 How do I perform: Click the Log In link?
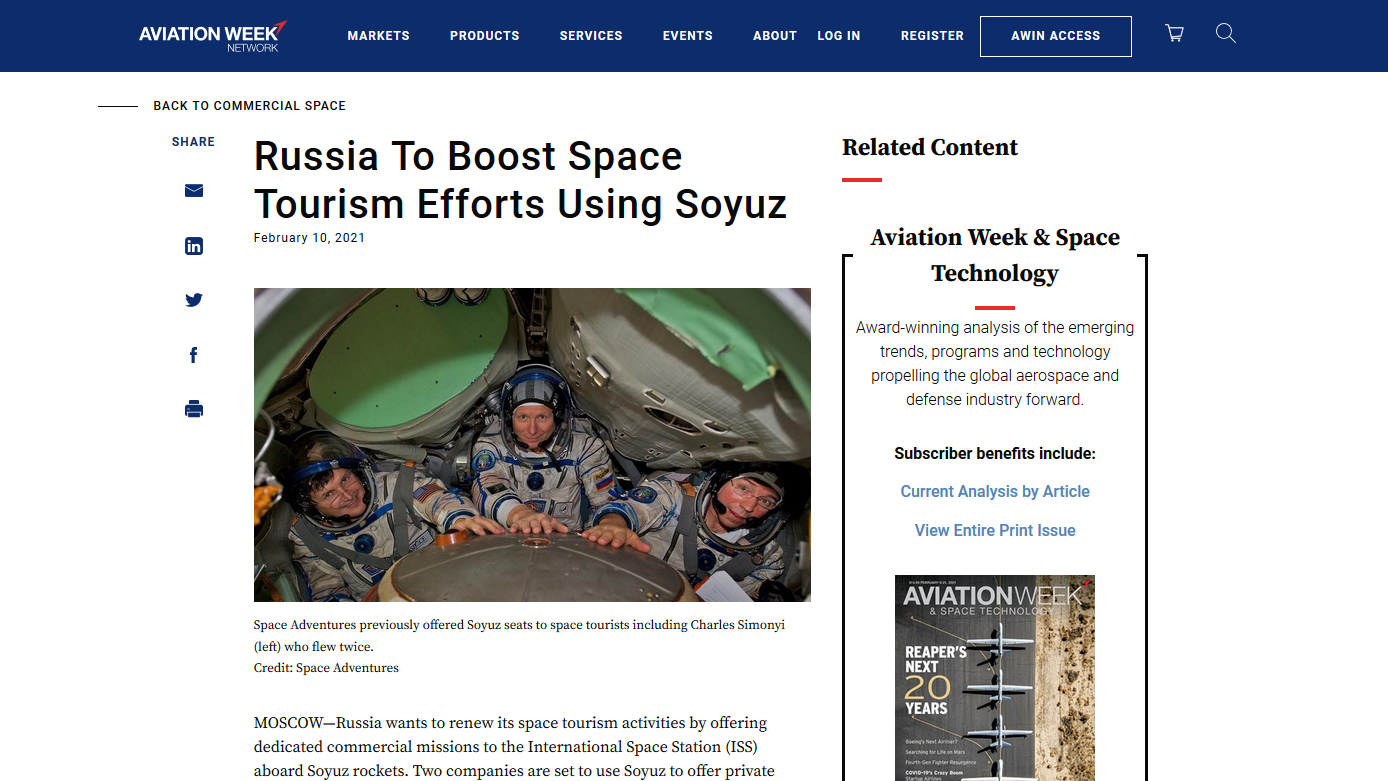[x=839, y=36]
